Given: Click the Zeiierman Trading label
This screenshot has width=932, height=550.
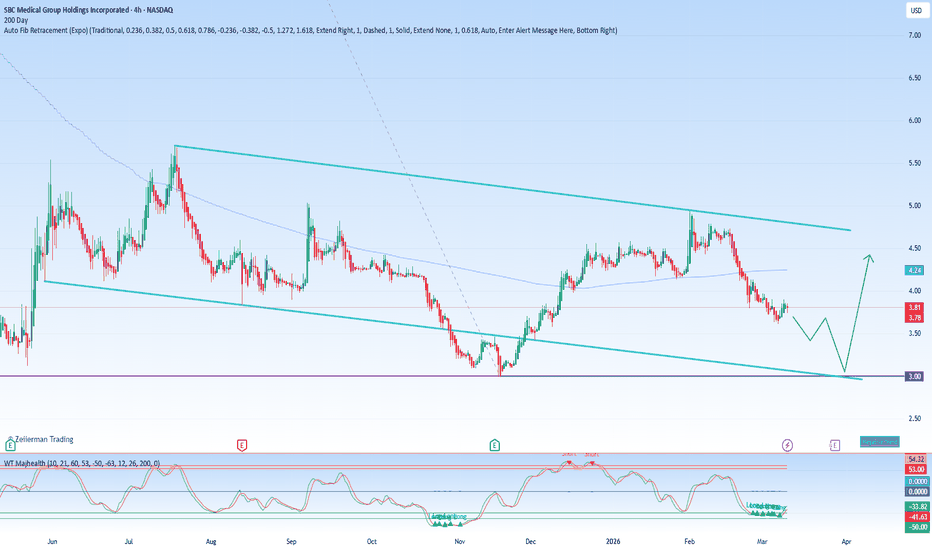Looking at the screenshot, I should tap(44, 439).
